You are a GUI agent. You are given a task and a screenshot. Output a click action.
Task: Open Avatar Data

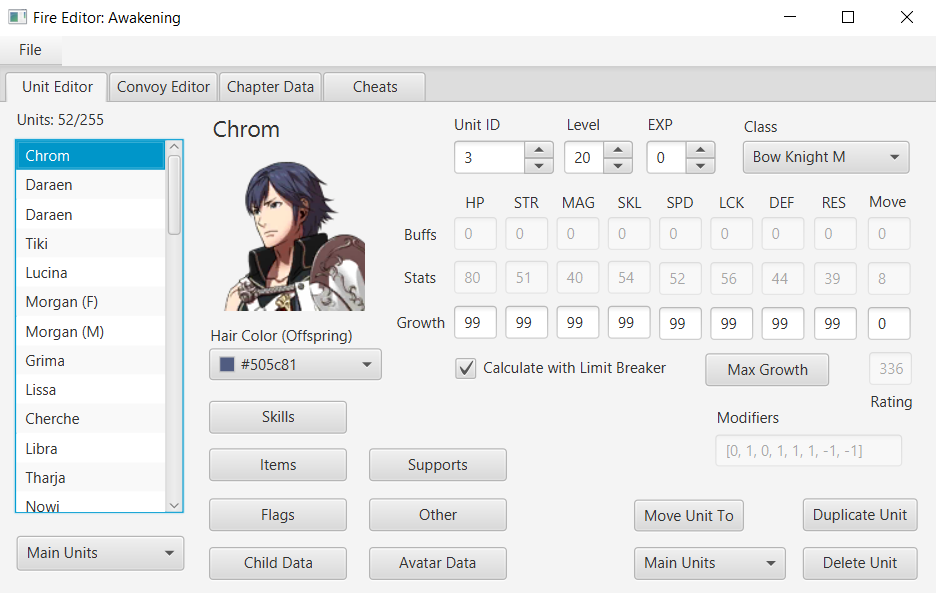438,563
